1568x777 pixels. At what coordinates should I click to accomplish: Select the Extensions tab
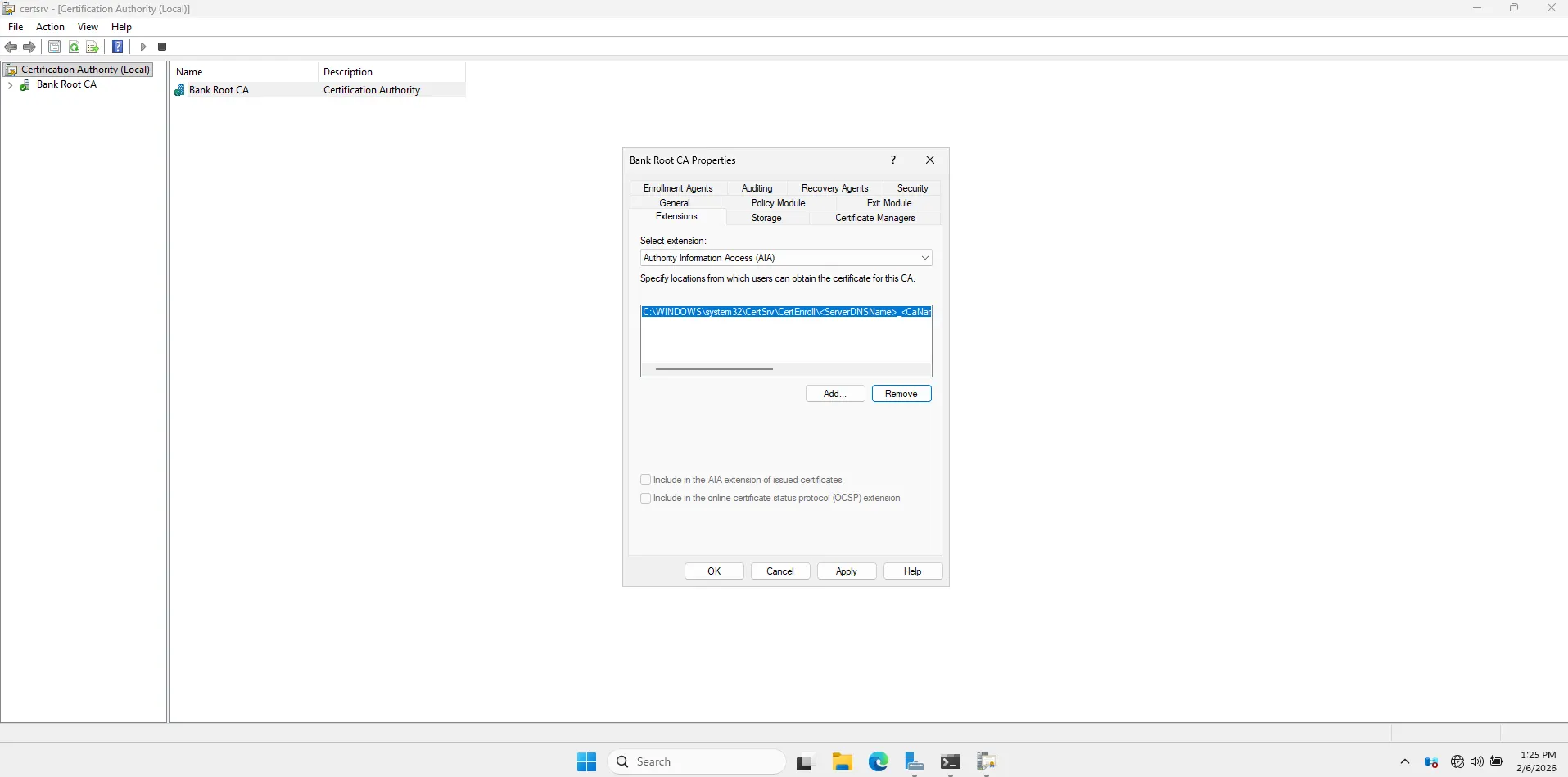pos(676,217)
